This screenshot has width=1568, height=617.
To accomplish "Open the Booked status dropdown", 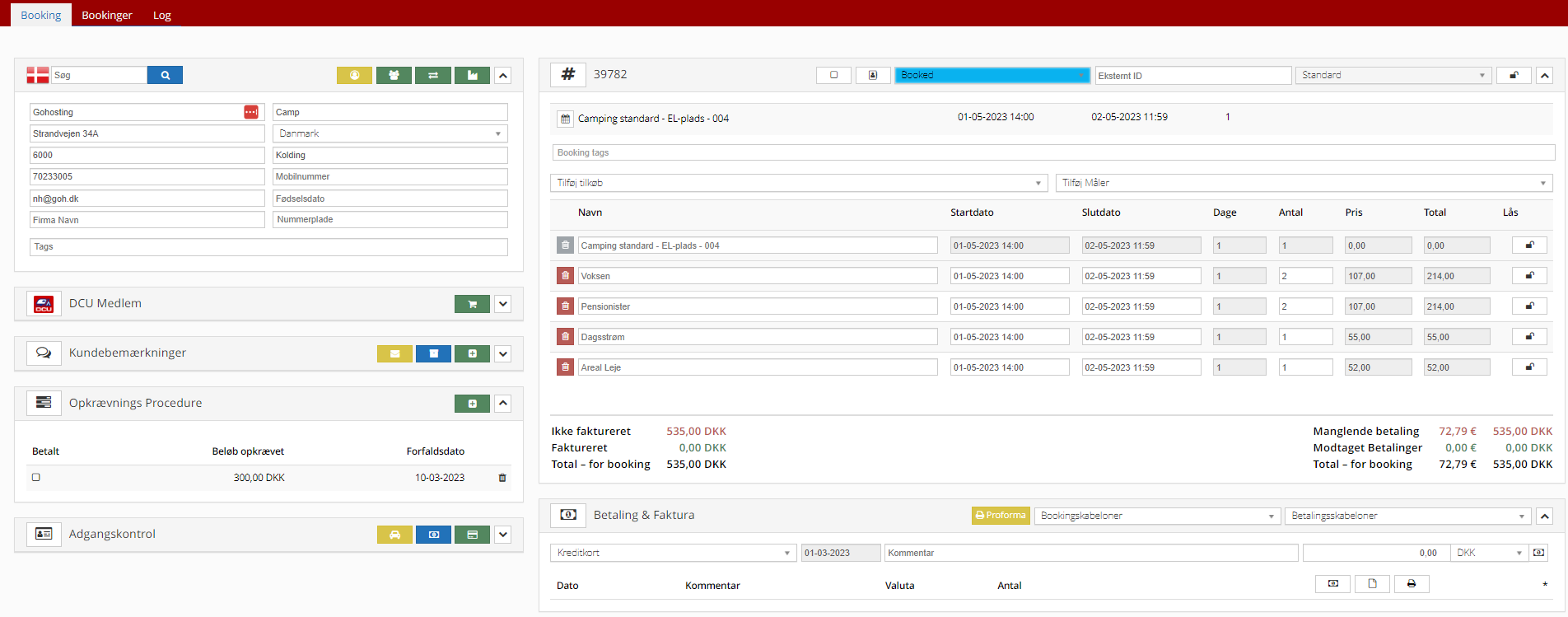I will tap(992, 75).
